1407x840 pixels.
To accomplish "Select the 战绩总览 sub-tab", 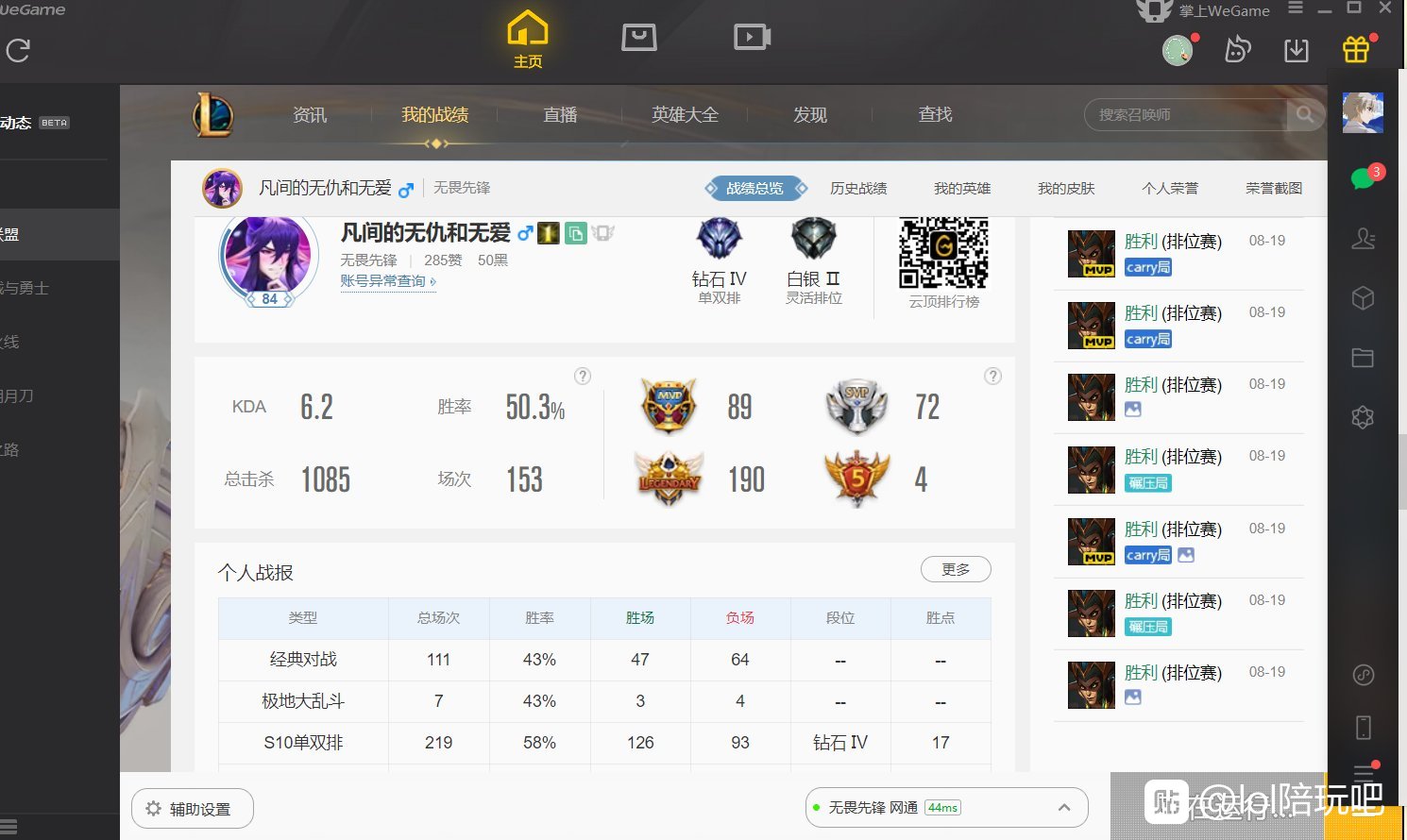I will tap(755, 188).
